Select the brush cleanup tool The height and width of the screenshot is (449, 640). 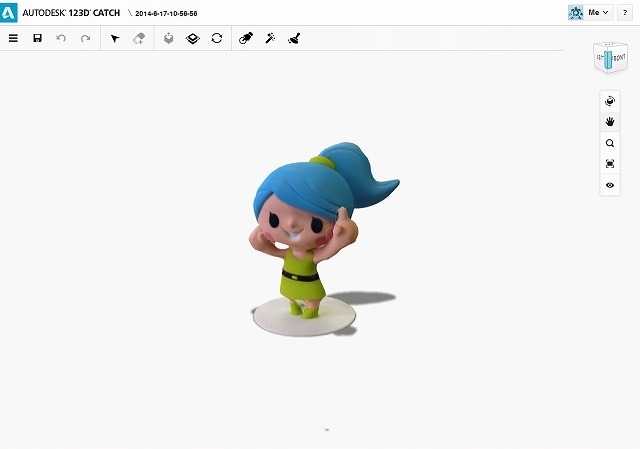point(294,38)
